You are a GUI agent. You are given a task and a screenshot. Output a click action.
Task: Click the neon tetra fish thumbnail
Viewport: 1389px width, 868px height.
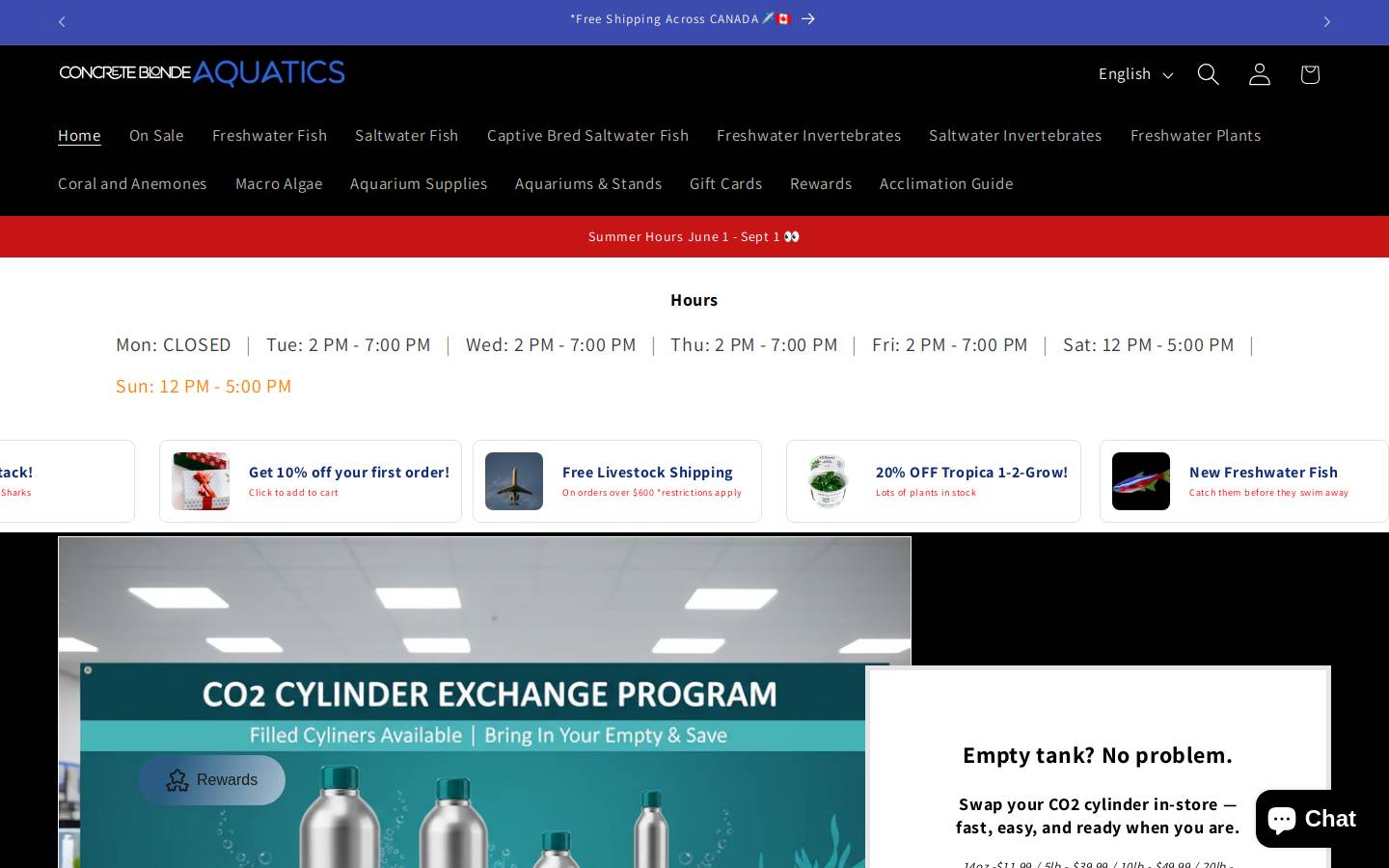tap(1141, 481)
